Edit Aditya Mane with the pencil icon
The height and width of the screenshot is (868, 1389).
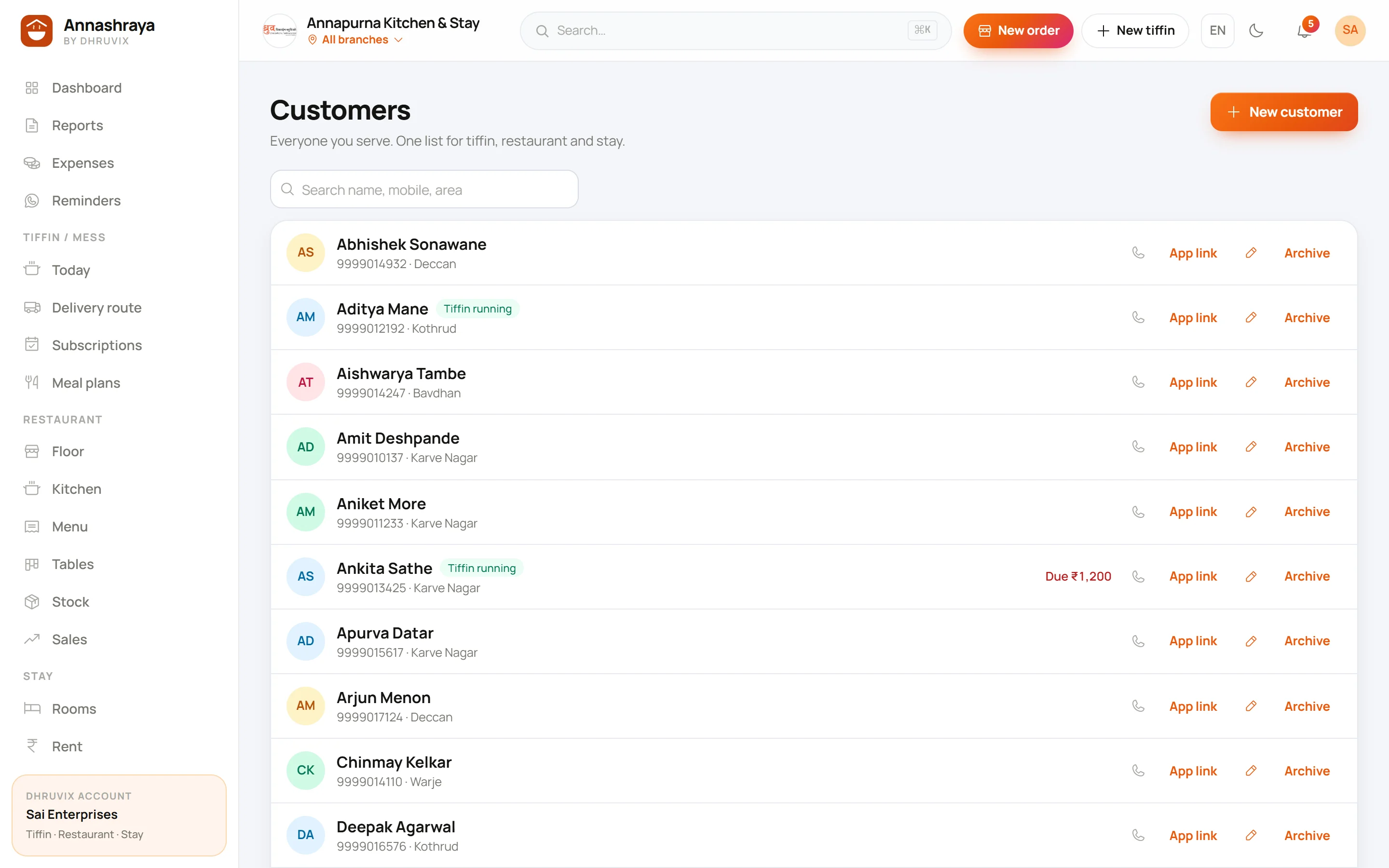1251,317
